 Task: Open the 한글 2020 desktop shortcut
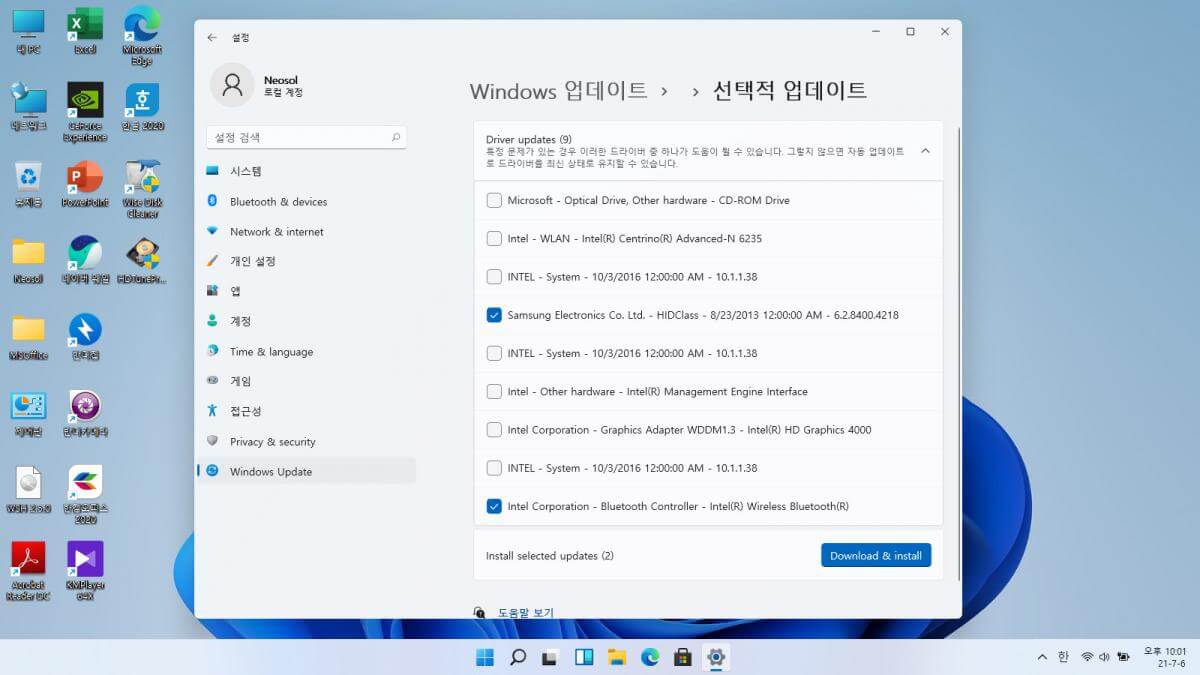(x=142, y=107)
